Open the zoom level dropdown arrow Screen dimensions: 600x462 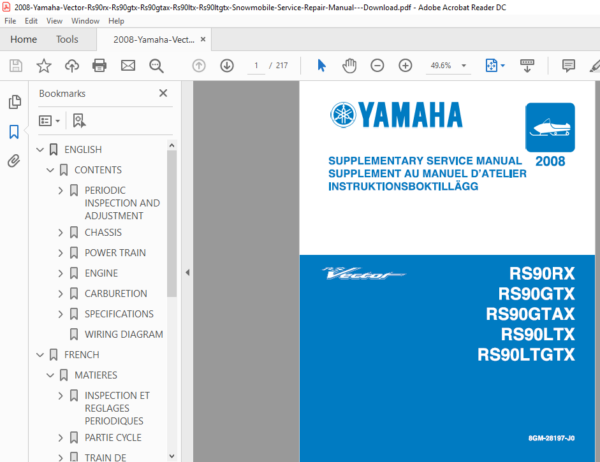(x=464, y=65)
